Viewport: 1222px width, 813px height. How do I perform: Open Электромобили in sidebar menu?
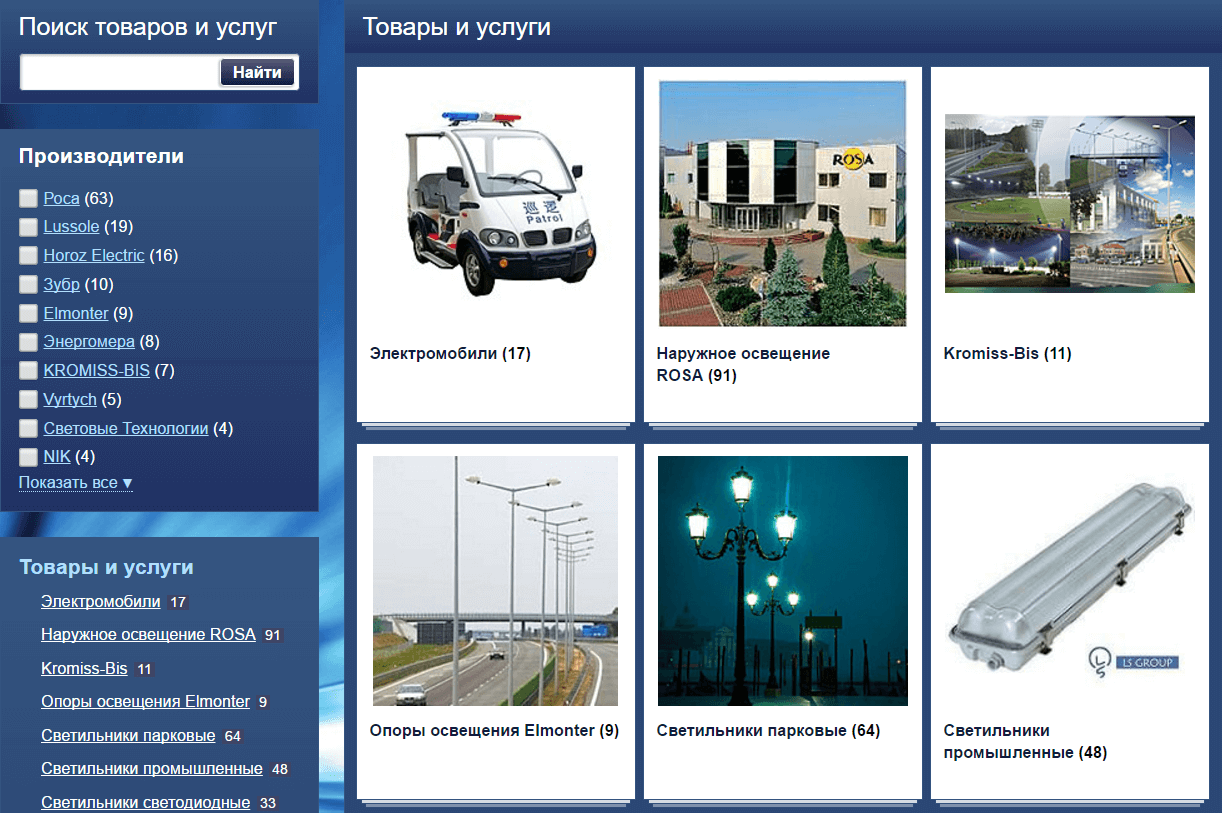click(100, 601)
